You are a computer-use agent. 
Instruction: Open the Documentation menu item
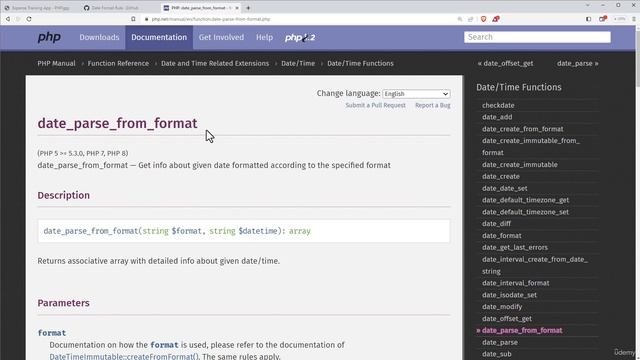click(x=159, y=37)
